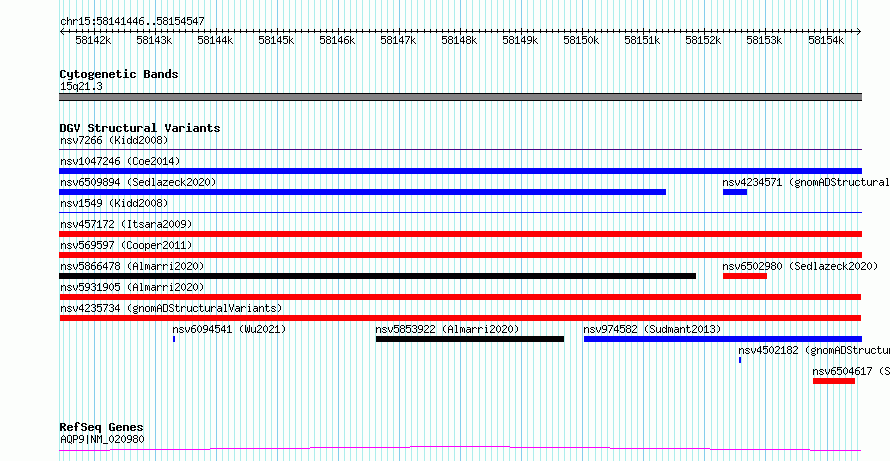
Task: Click the 58143k ruler tick label
Action: pos(154,41)
